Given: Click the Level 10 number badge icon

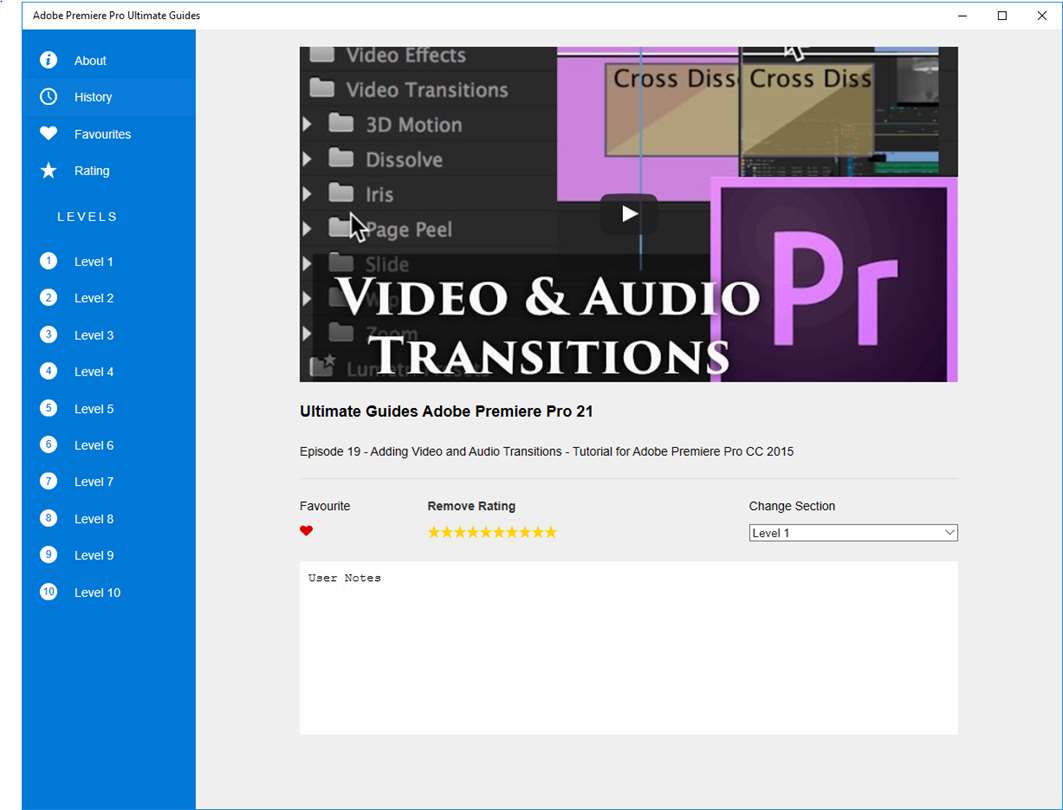Looking at the screenshot, I should pos(48,592).
